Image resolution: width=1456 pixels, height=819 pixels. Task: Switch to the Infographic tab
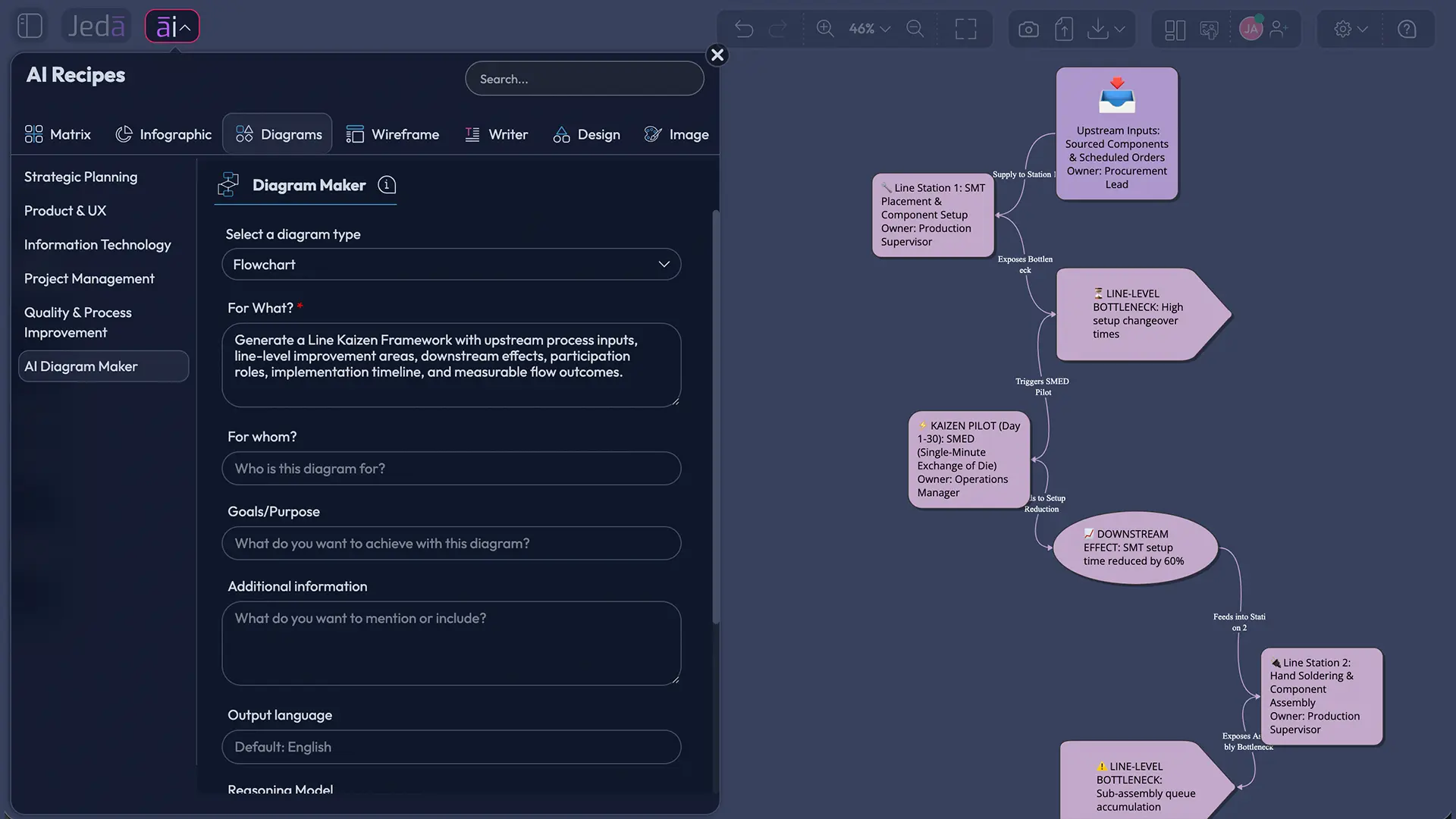tap(163, 134)
